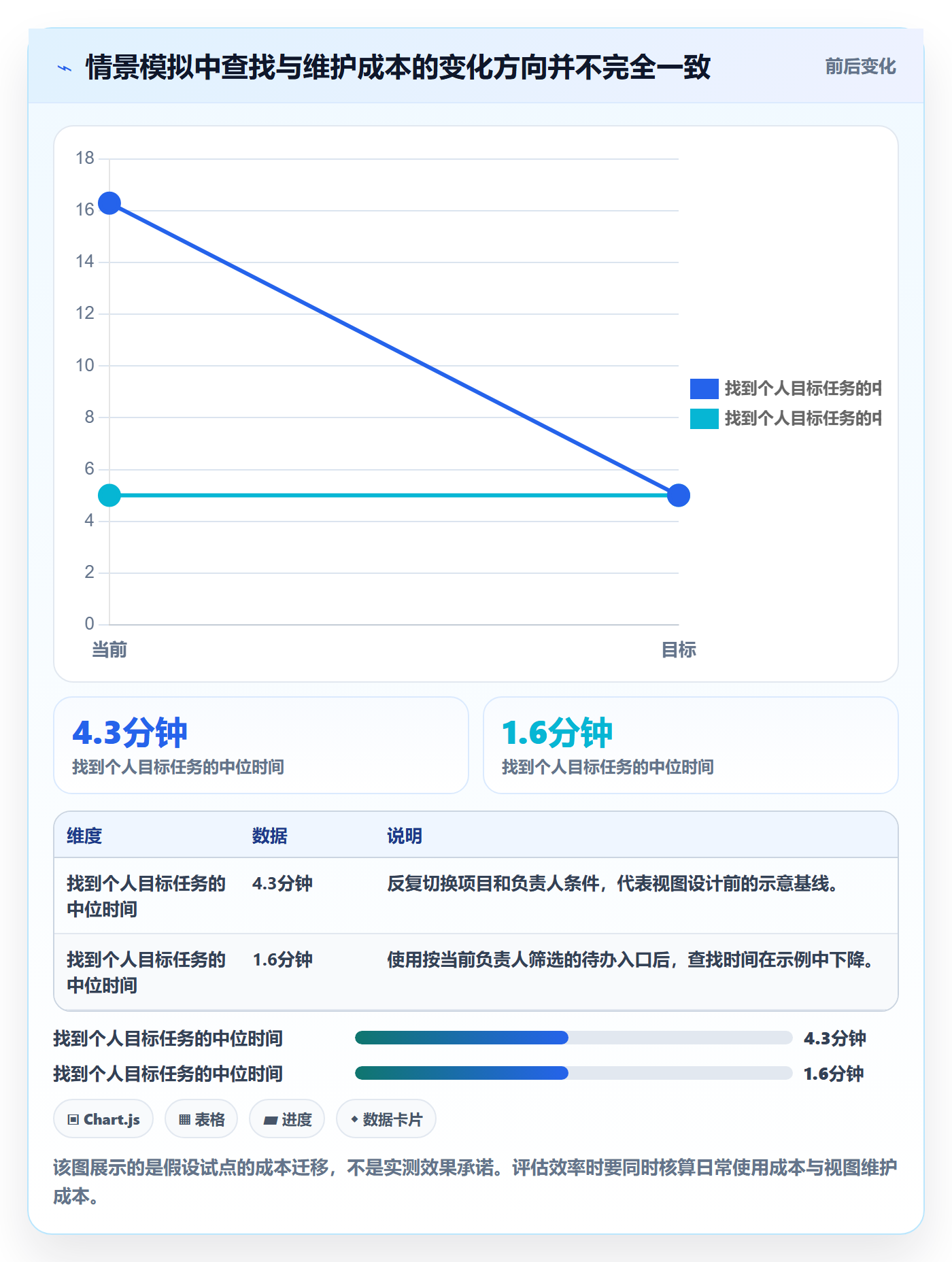Click the progress bar labeled 1.6分钟
This screenshot has height=1262, width=952.
click(x=573, y=1073)
